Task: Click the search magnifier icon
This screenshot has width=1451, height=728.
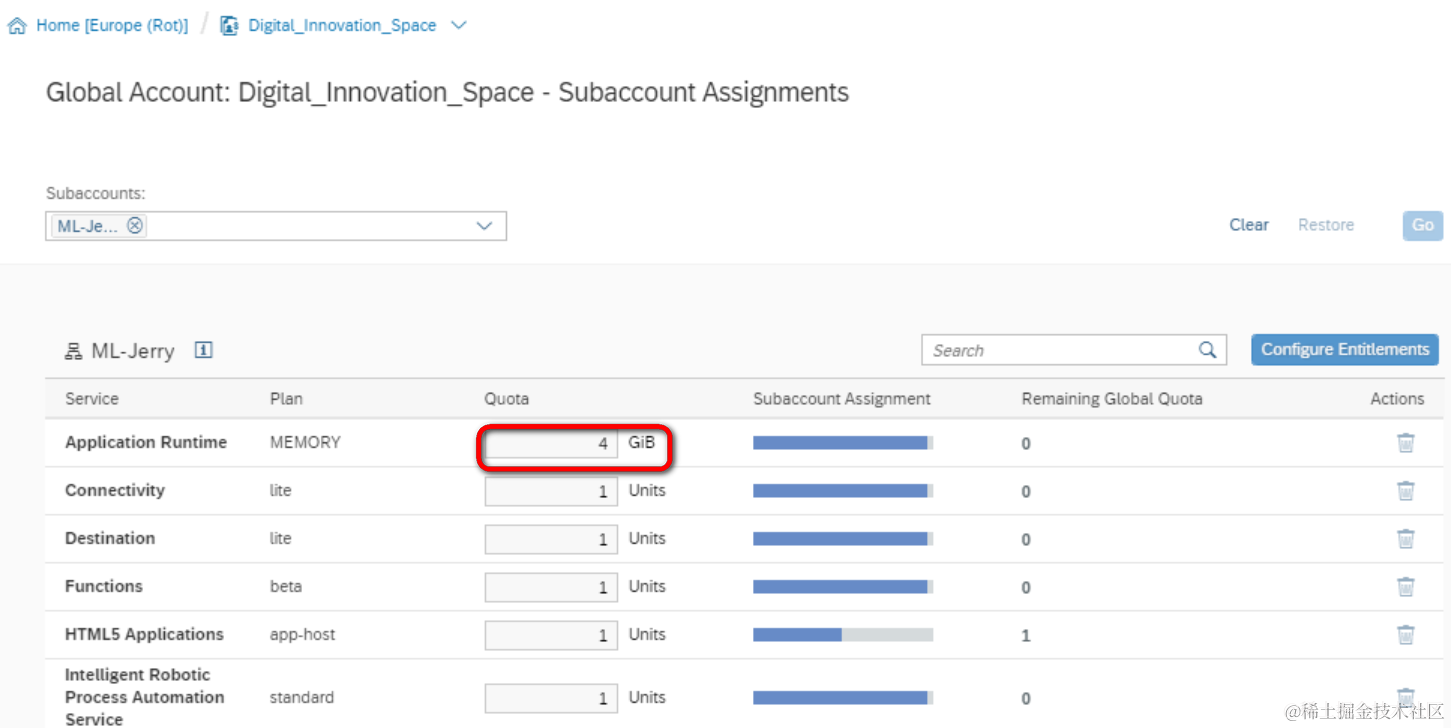Action: tap(1208, 350)
